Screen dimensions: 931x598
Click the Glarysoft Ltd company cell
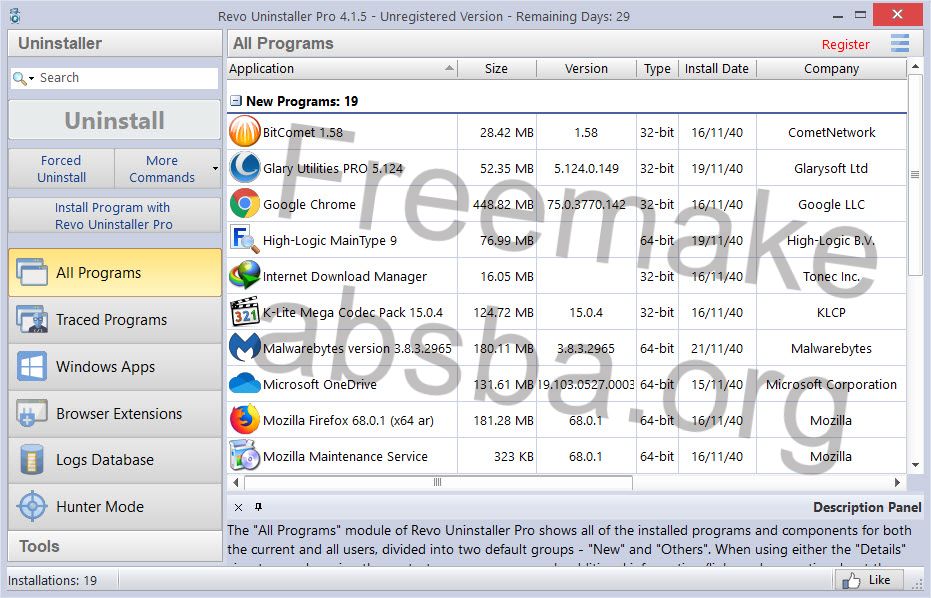(x=831, y=169)
